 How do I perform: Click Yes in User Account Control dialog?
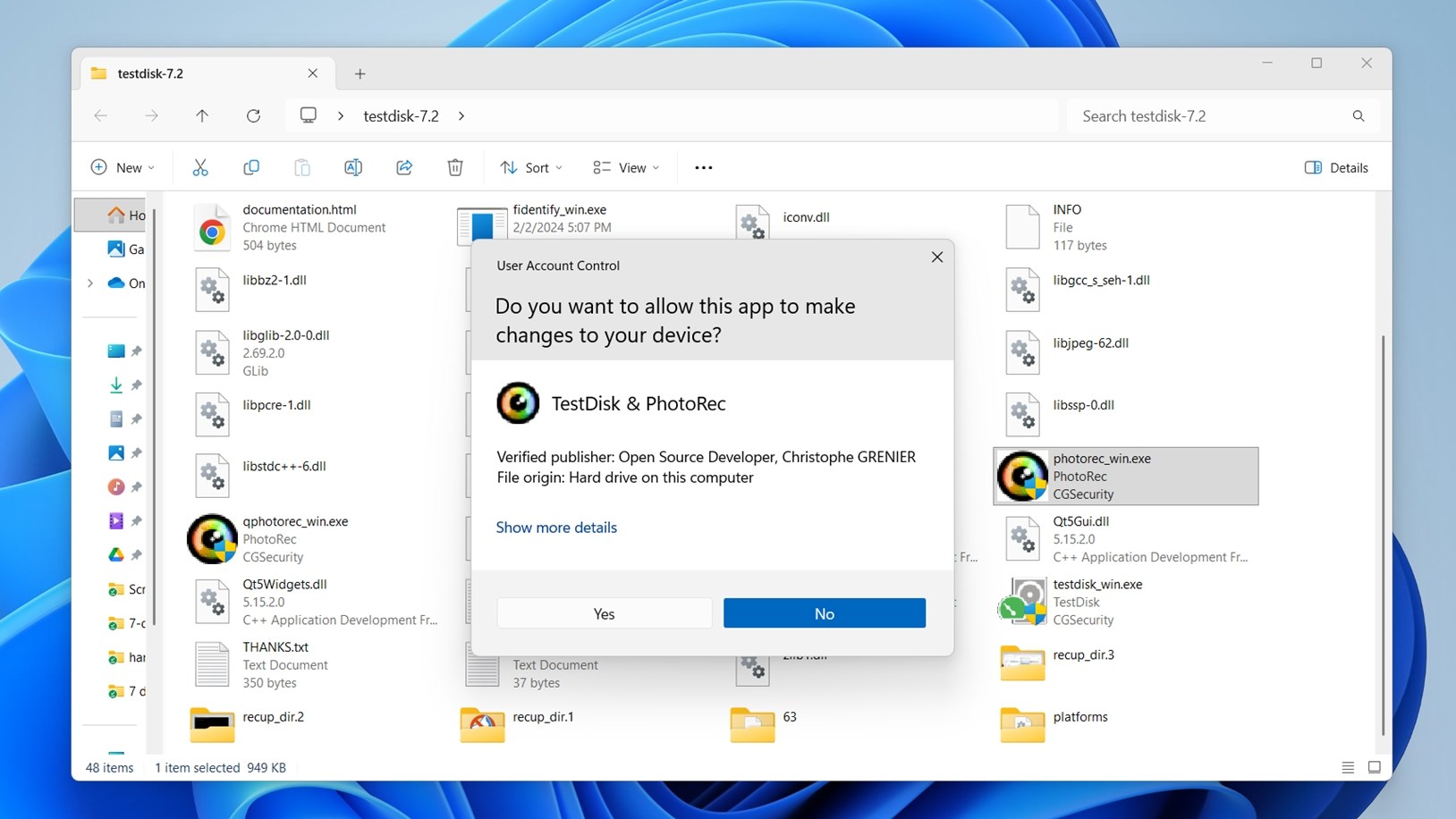coord(604,613)
